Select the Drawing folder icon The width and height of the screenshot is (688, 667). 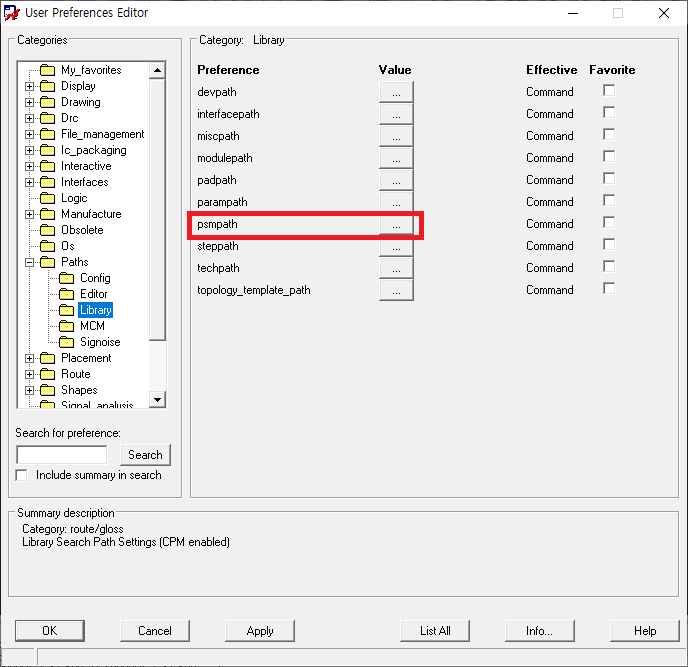click(47, 102)
